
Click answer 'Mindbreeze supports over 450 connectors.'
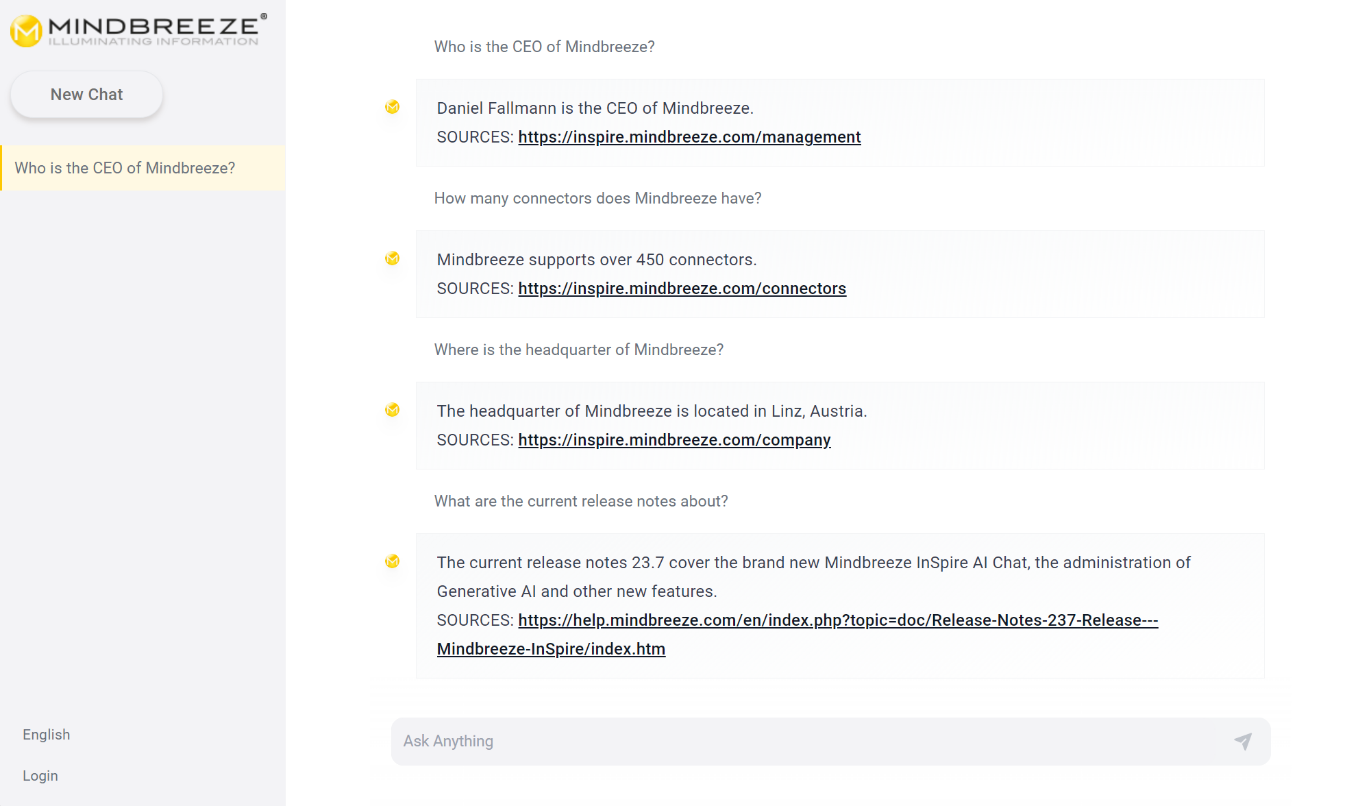coord(597,260)
